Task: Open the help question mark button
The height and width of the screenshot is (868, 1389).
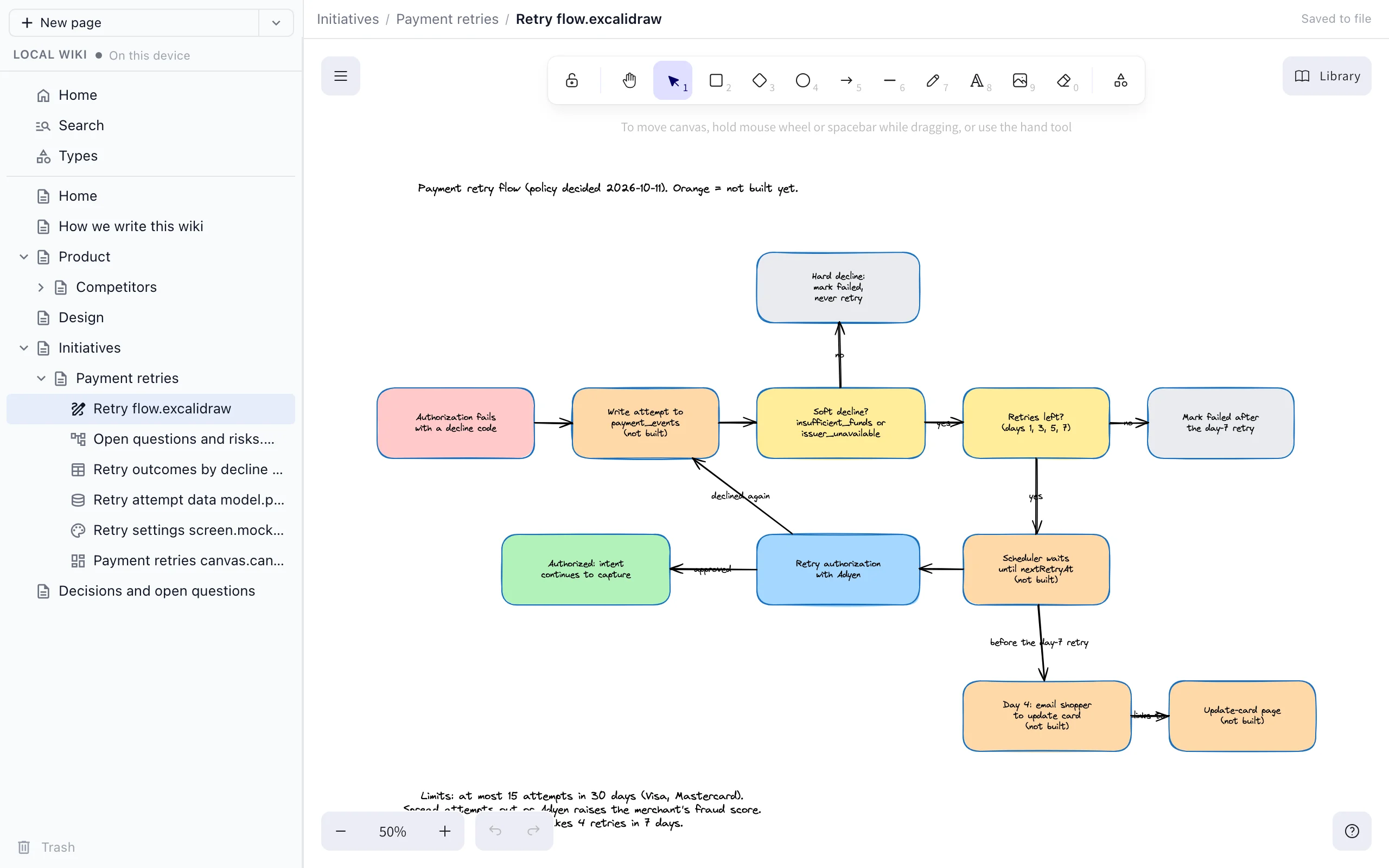Action: (1352, 831)
